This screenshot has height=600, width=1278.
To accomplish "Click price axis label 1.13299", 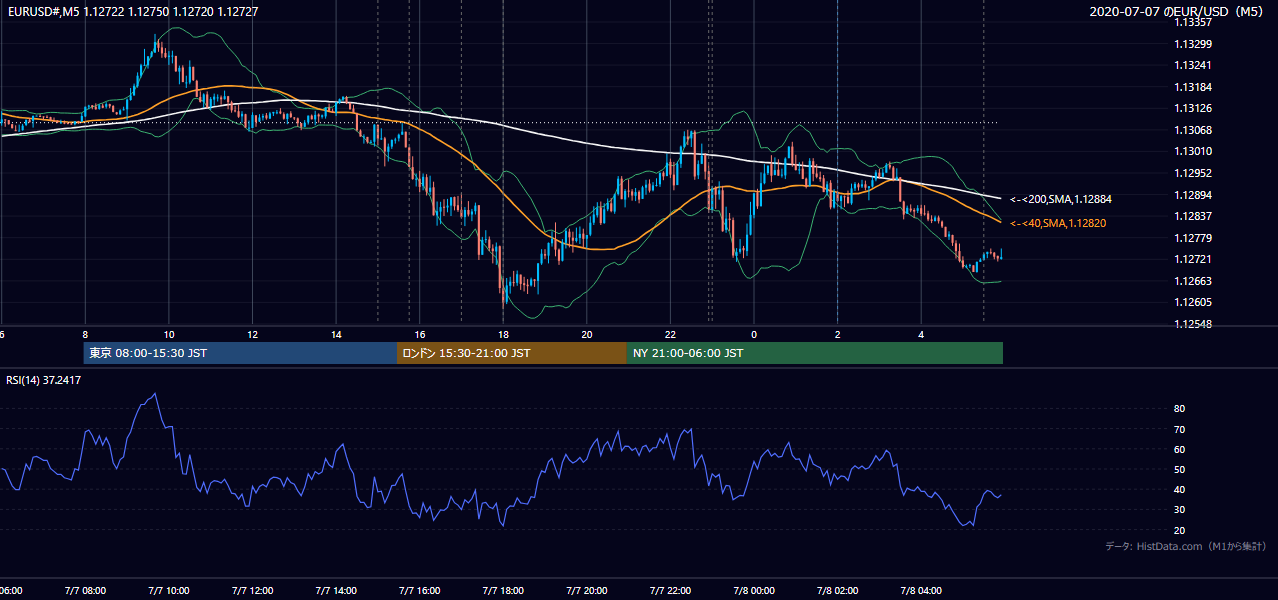I will (x=1194, y=44).
